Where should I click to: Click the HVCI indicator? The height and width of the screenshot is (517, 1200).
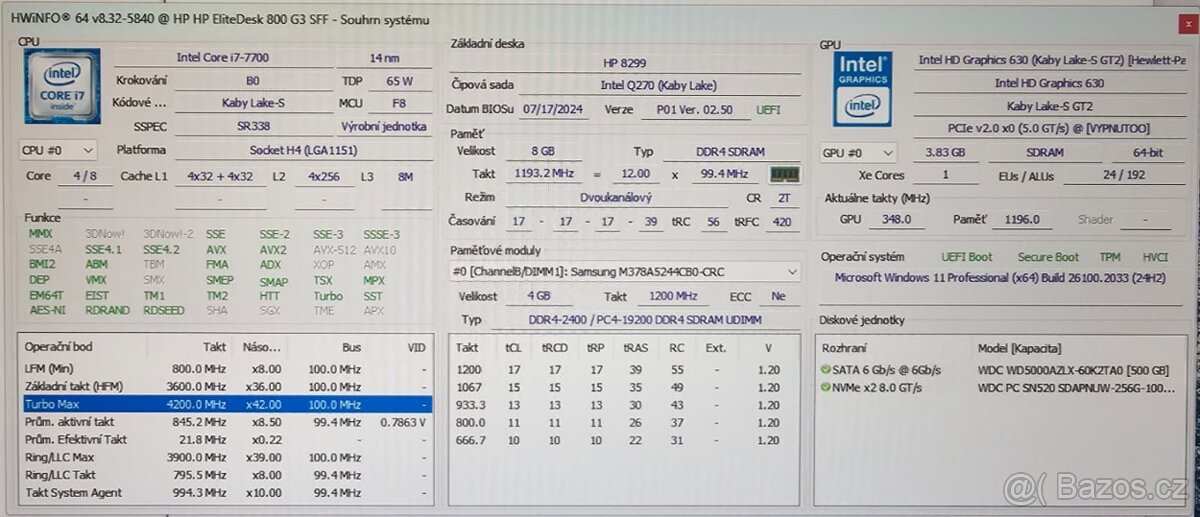point(1155,257)
